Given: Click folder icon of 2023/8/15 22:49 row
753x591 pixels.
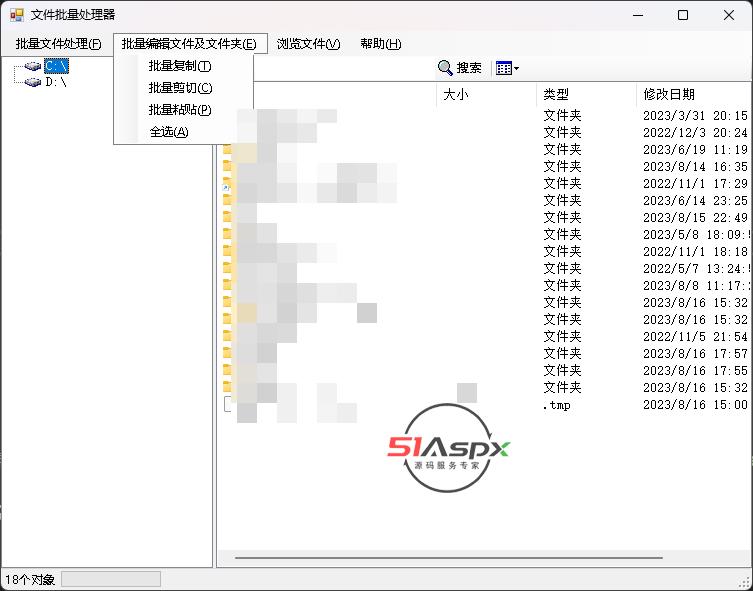Looking at the screenshot, I should (x=227, y=217).
